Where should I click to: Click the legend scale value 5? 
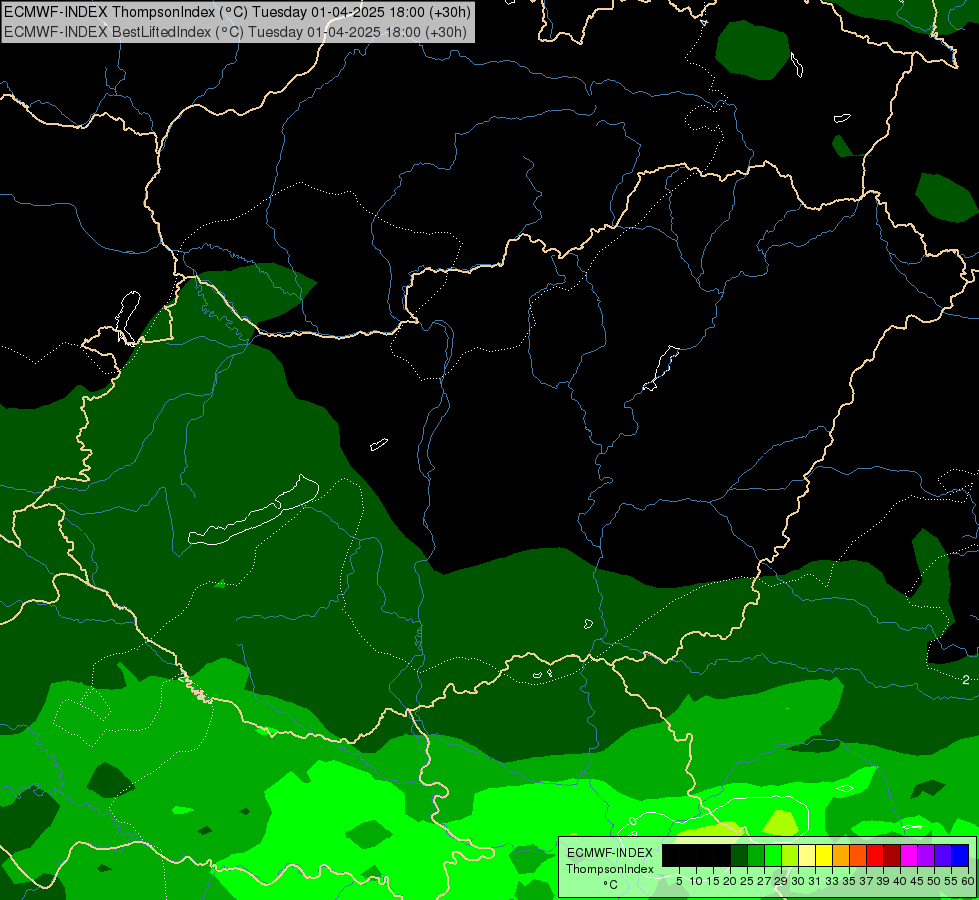click(x=679, y=881)
